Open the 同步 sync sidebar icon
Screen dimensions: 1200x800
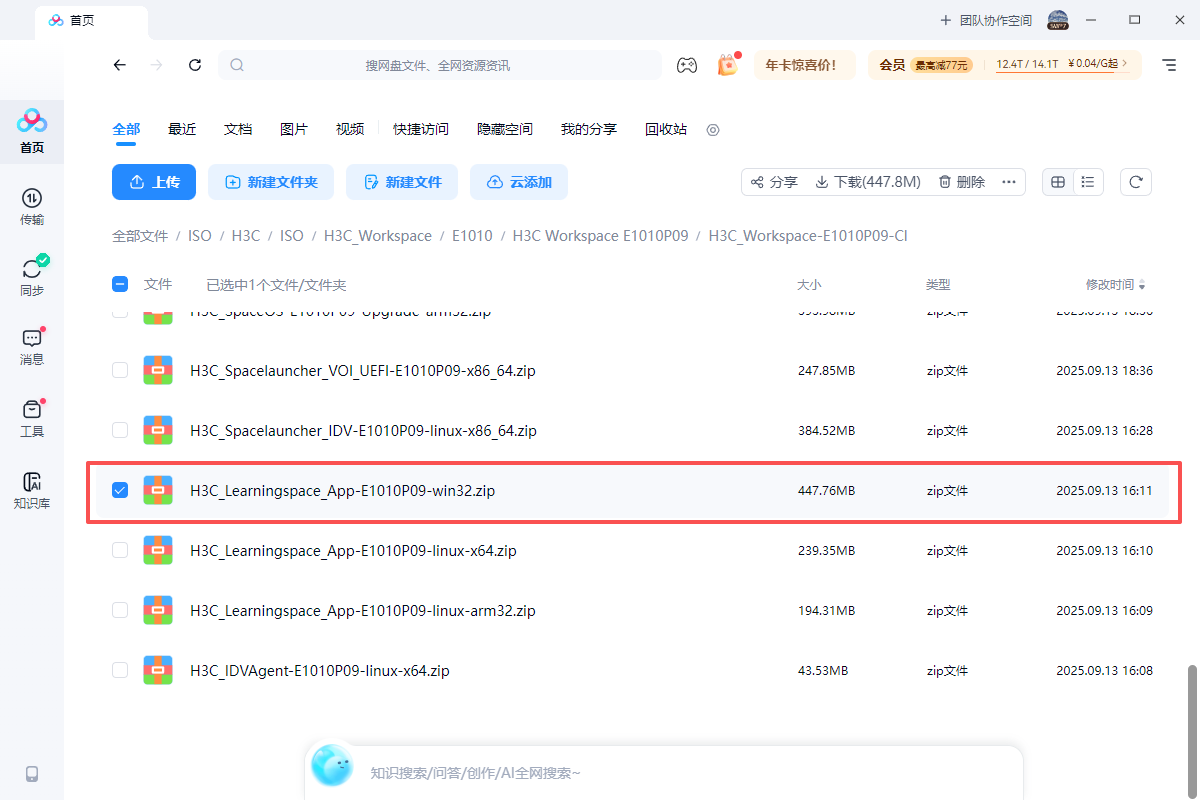pos(32,277)
